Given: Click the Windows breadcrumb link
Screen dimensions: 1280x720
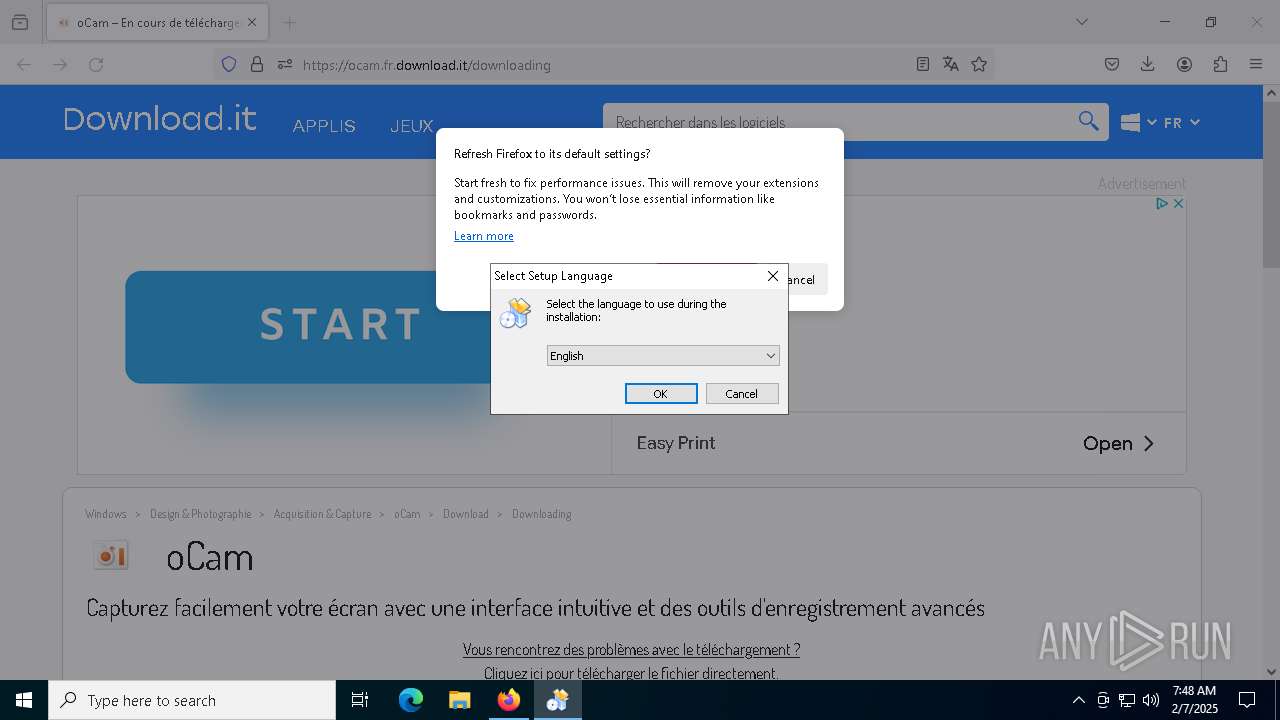Looking at the screenshot, I should click(106, 514).
